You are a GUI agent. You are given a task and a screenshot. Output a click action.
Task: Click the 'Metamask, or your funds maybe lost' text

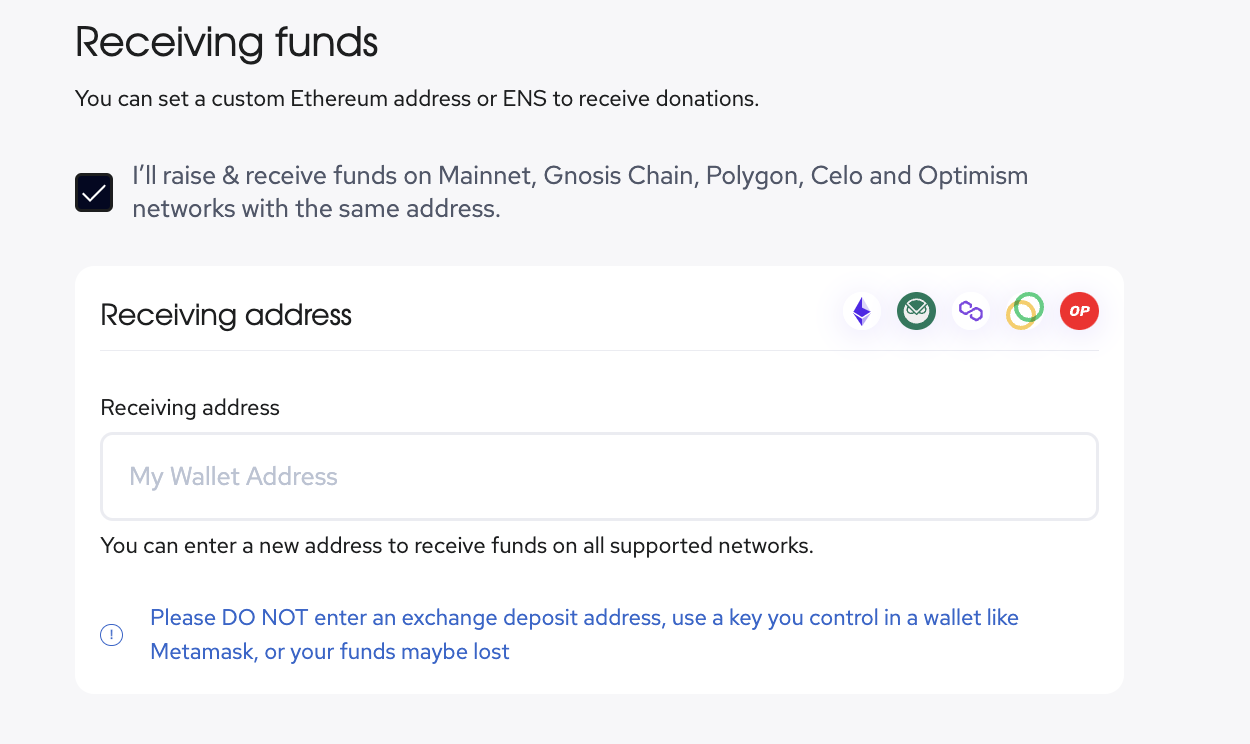pos(330,652)
